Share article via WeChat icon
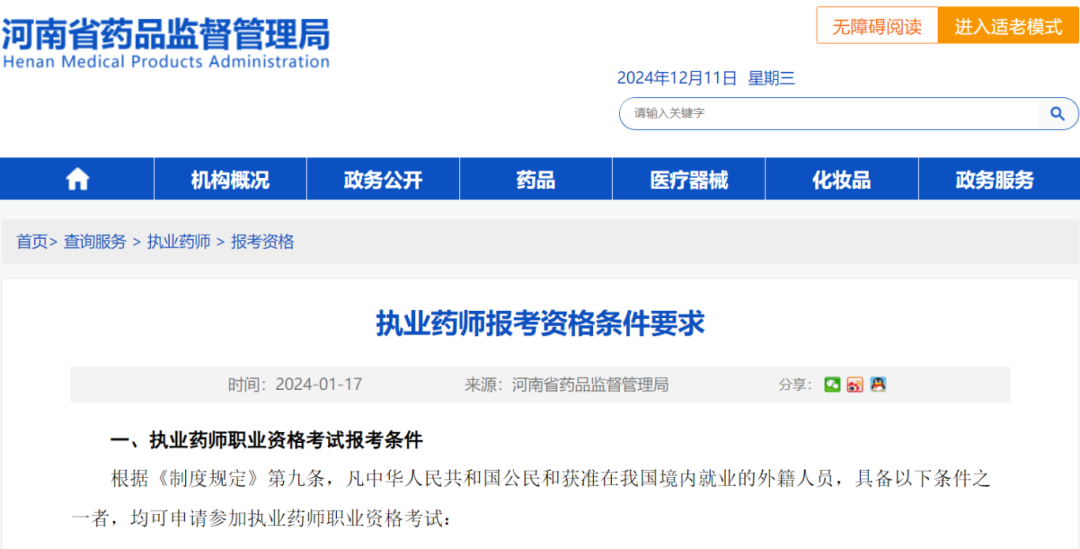This screenshot has width=1080, height=549. (833, 384)
